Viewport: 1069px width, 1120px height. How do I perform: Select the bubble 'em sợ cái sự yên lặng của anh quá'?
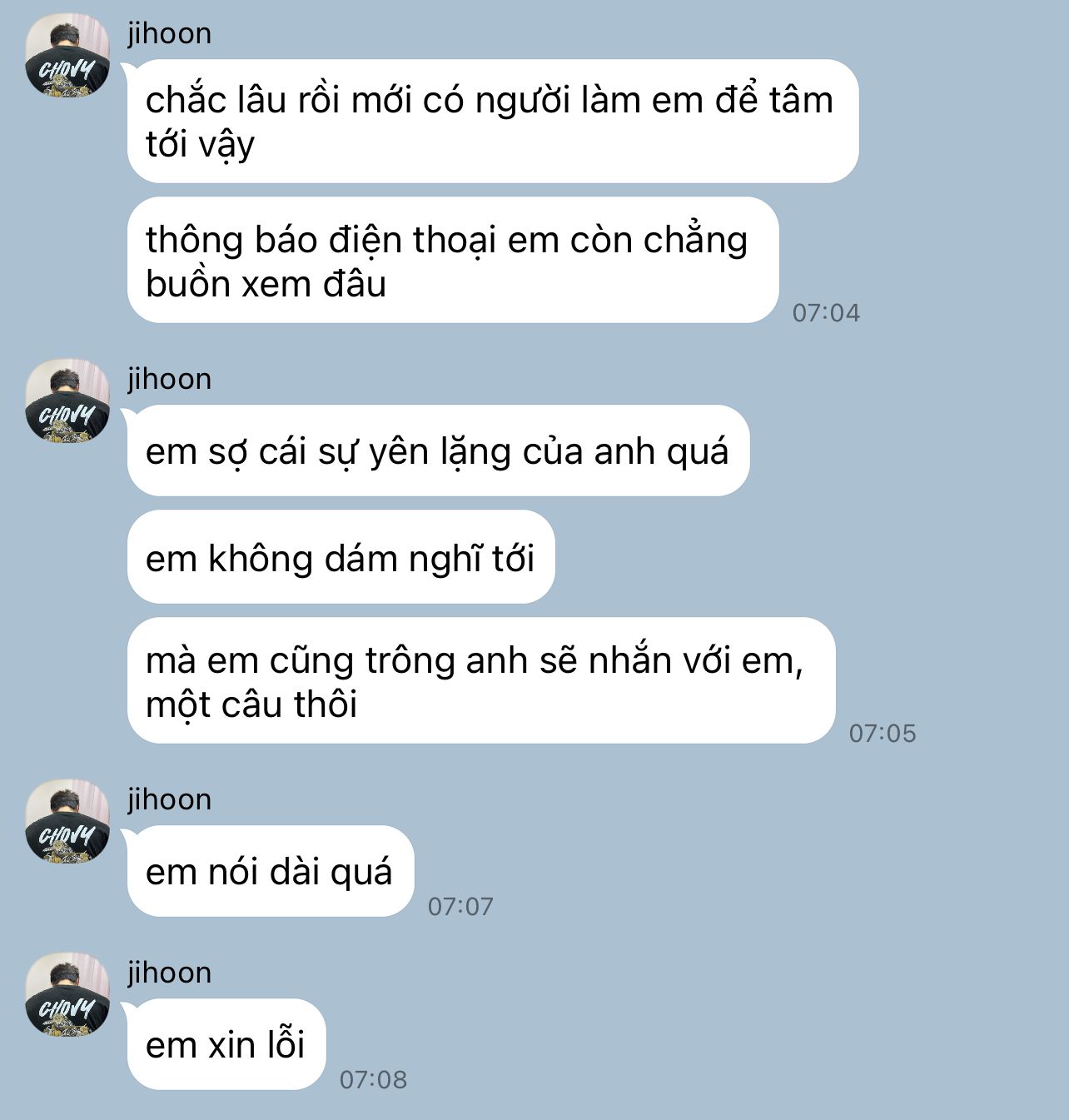(x=439, y=450)
